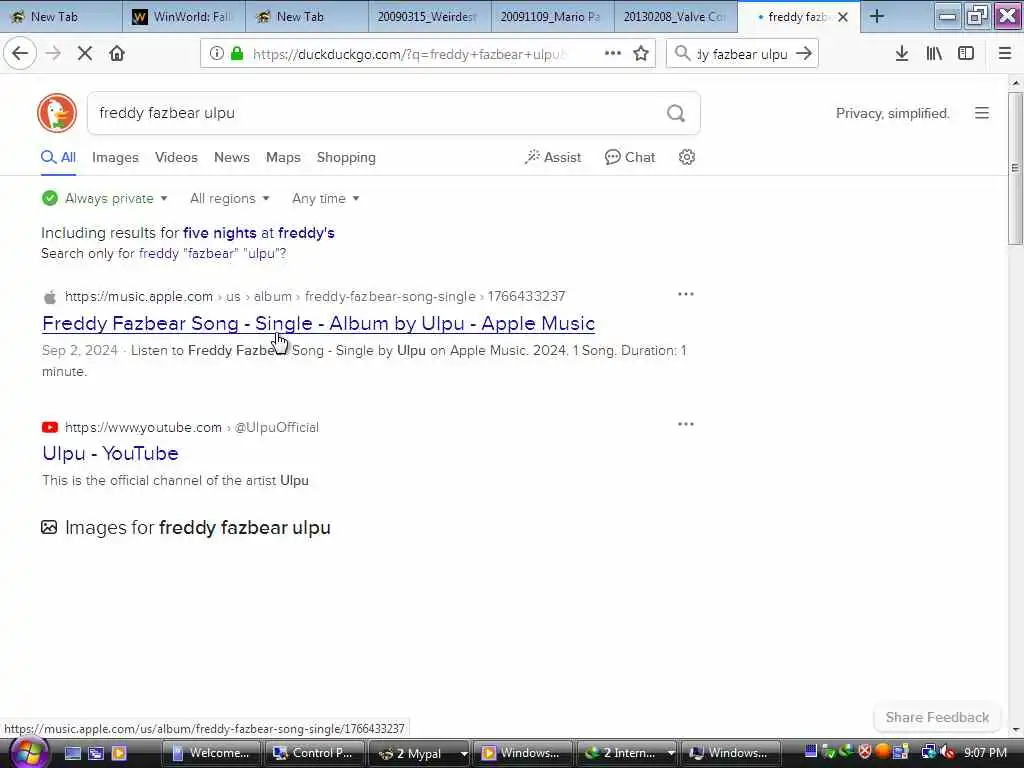1024x768 pixels.
Task: Click the Share Feedback button
Action: point(937,718)
